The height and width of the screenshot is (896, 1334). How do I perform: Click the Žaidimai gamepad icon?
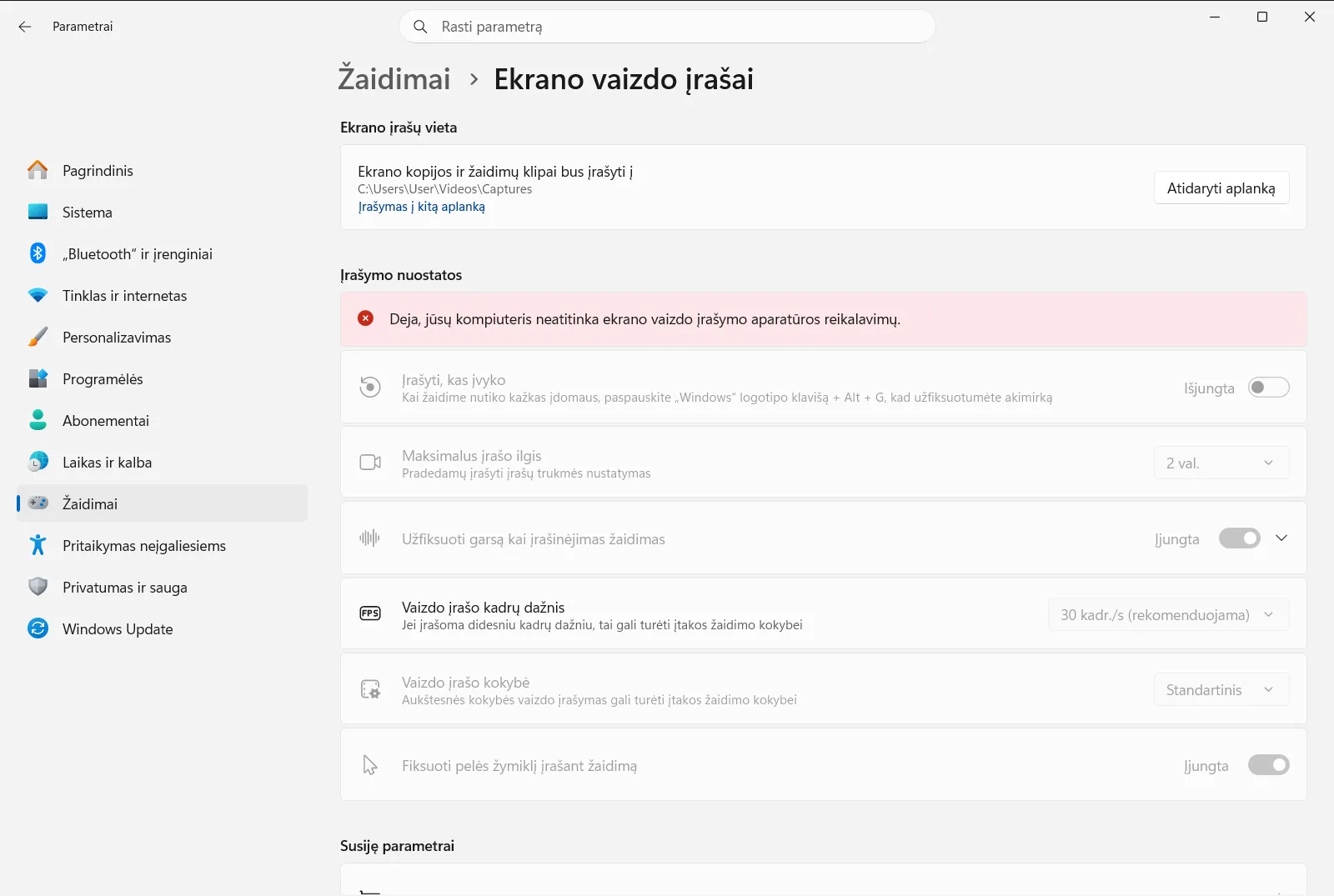tap(38, 503)
